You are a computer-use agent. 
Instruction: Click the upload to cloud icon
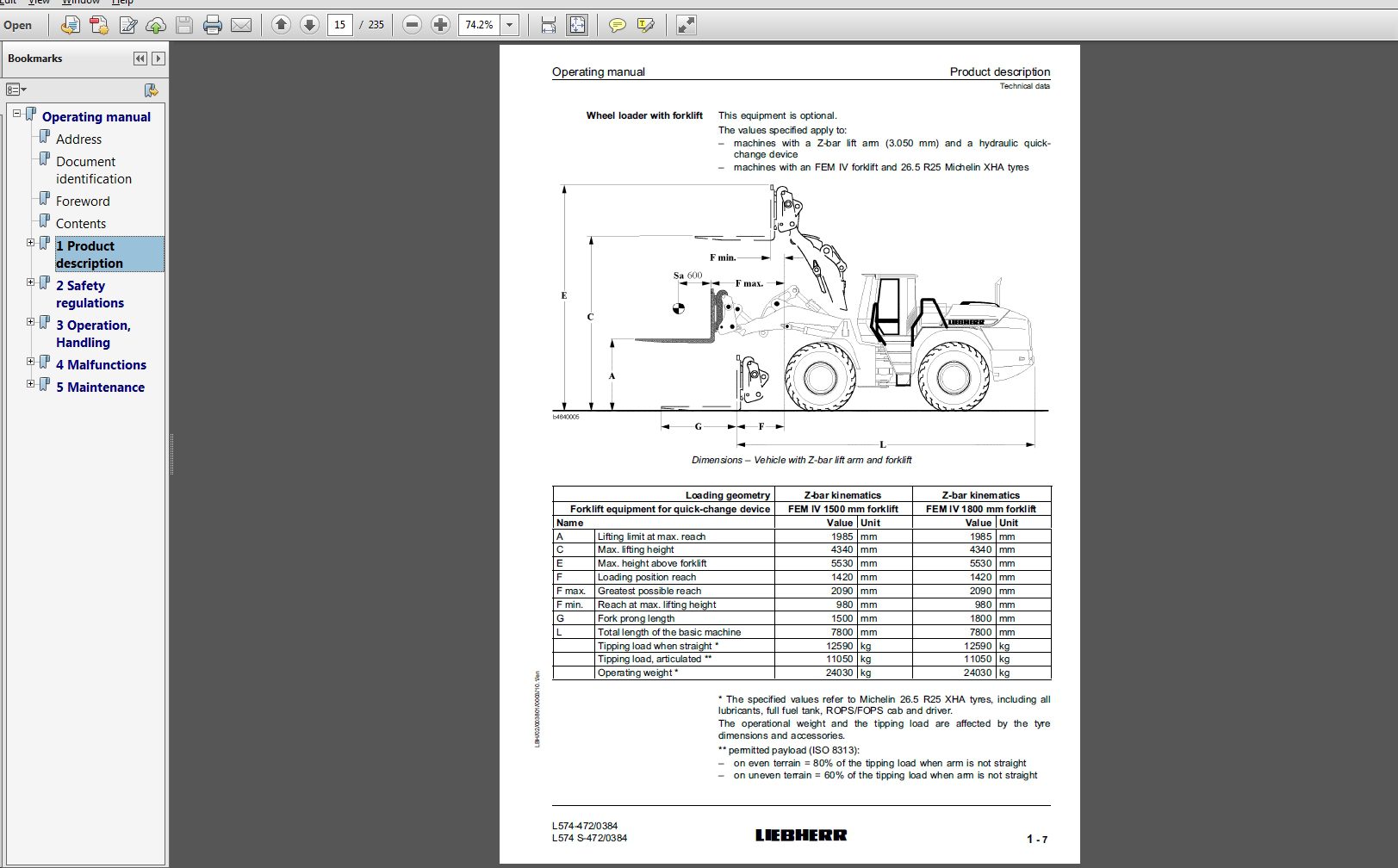(156, 25)
